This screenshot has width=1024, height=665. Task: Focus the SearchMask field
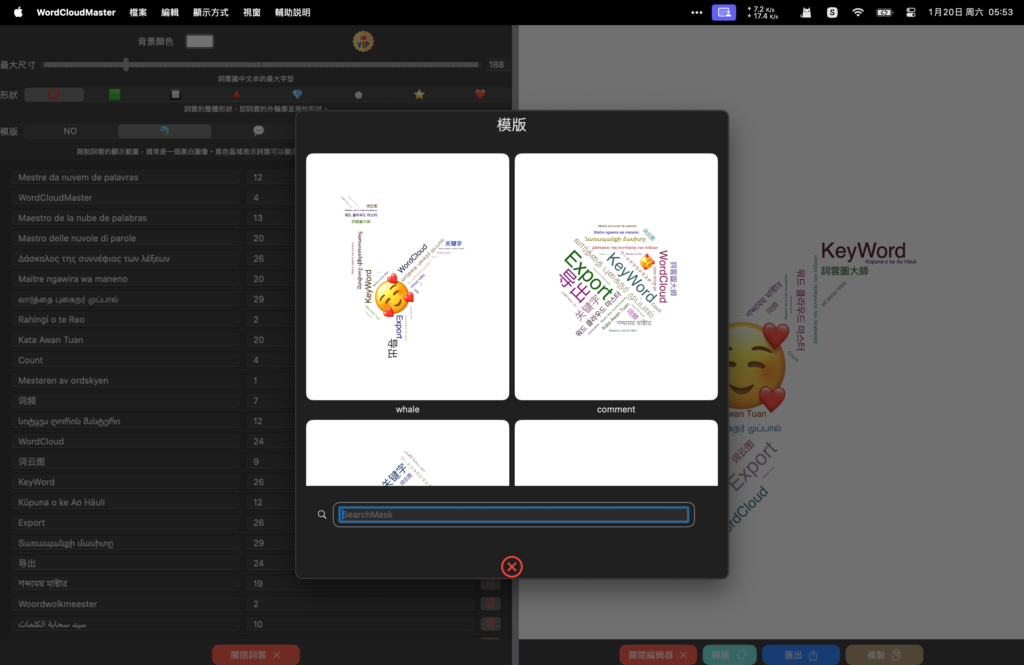point(513,515)
